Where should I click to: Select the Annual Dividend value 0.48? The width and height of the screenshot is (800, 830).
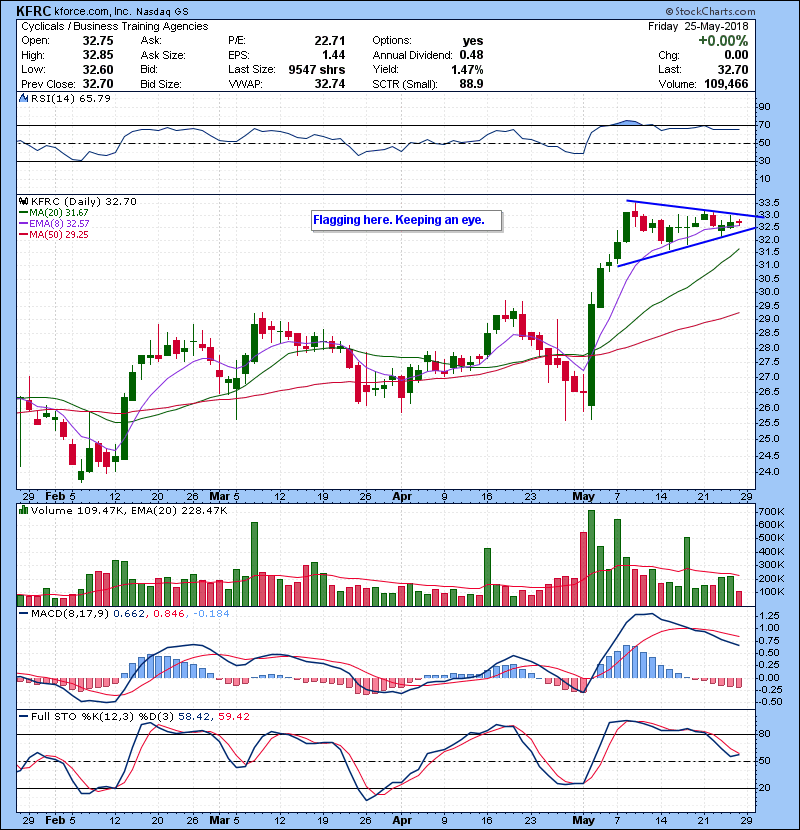(x=471, y=55)
